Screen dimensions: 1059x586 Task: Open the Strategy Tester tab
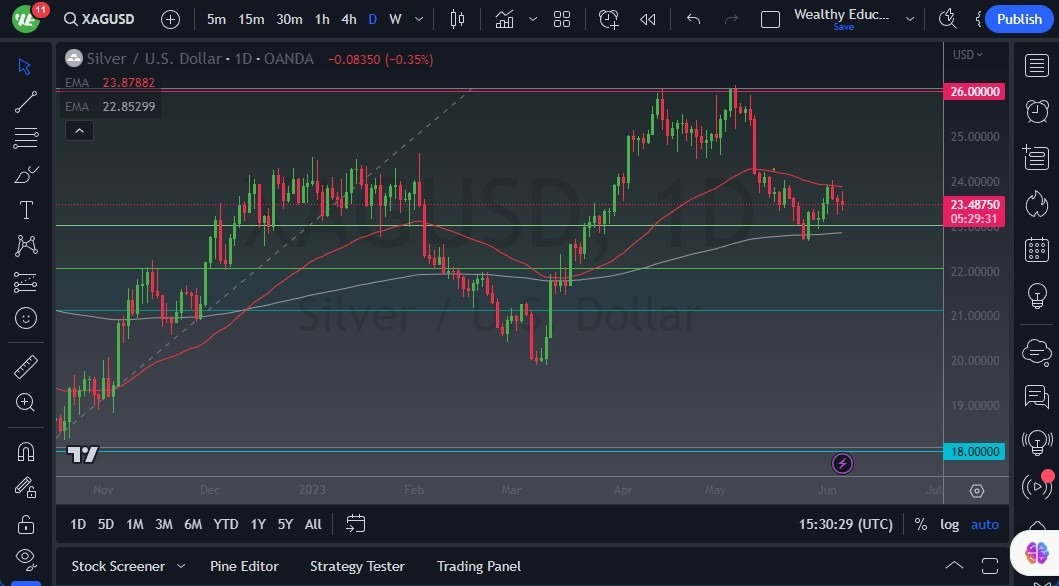pos(357,566)
